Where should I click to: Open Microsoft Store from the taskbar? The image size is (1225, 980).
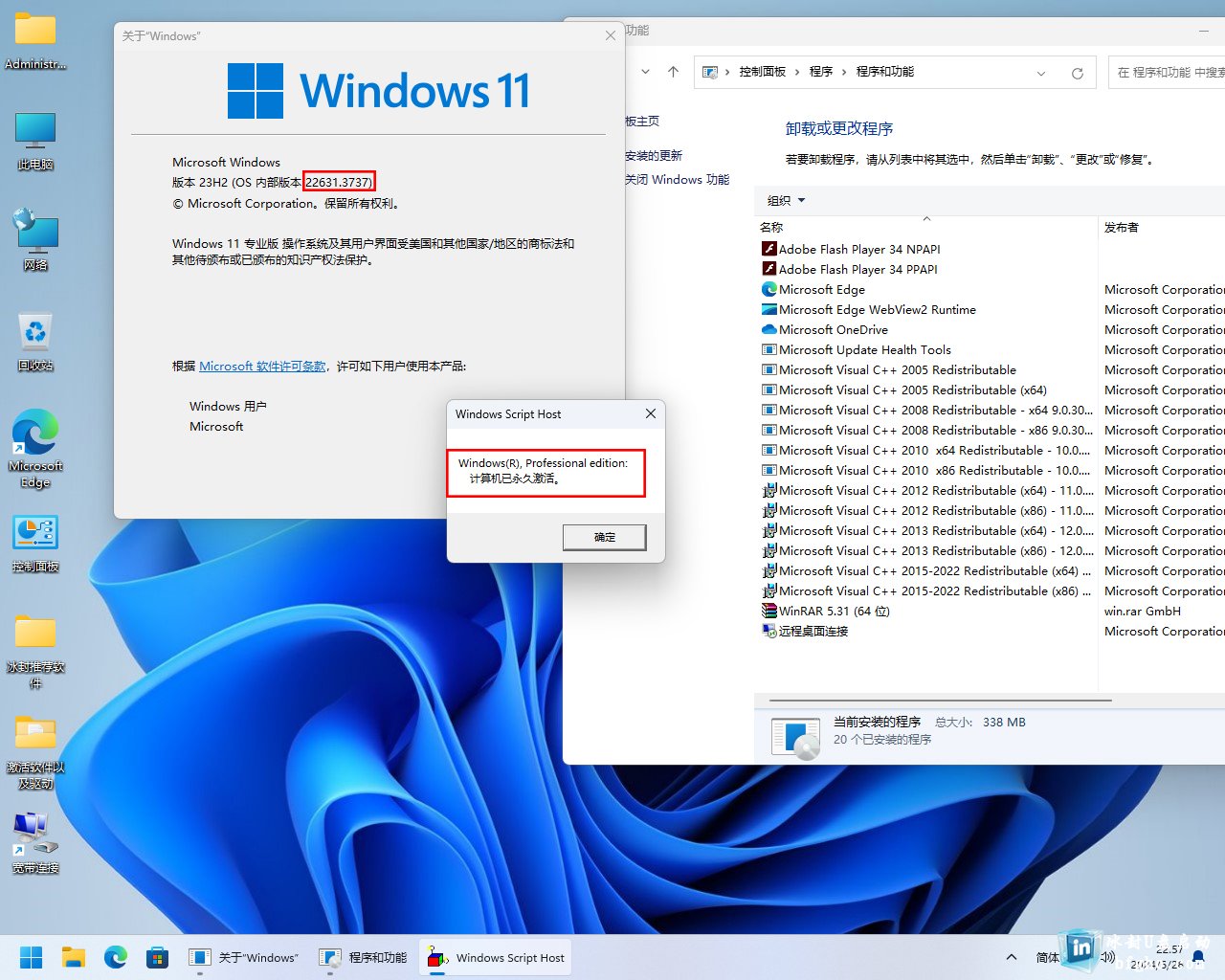[158, 957]
